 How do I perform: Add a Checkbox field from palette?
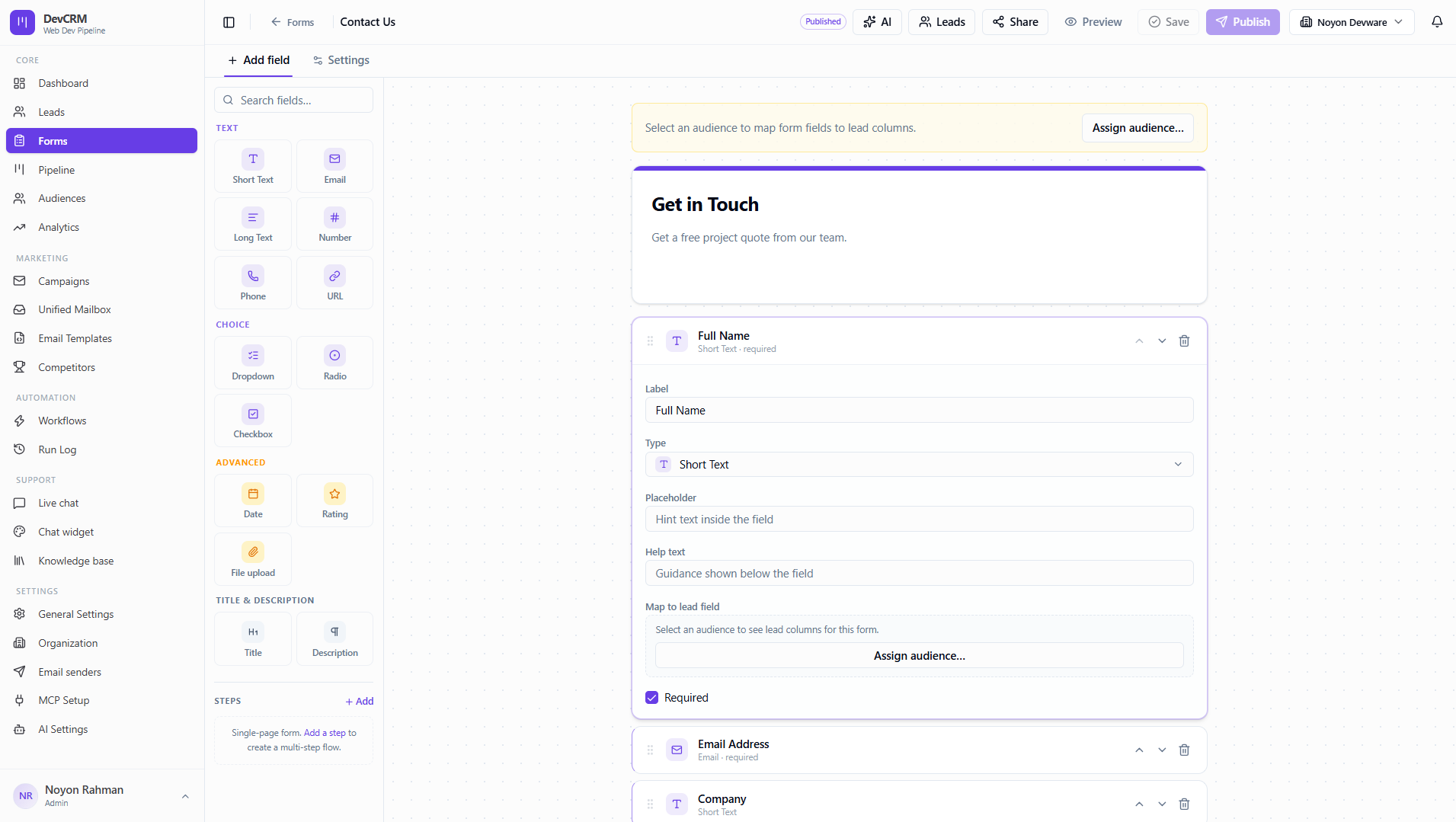pyautogui.click(x=253, y=421)
